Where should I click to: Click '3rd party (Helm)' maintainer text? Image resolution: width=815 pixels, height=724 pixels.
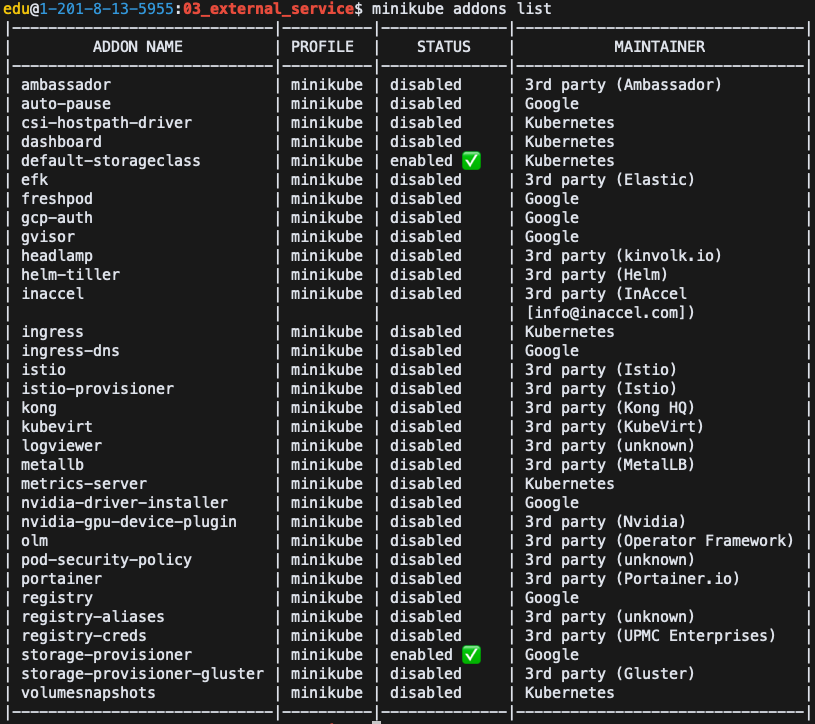[x=596, y=274]
